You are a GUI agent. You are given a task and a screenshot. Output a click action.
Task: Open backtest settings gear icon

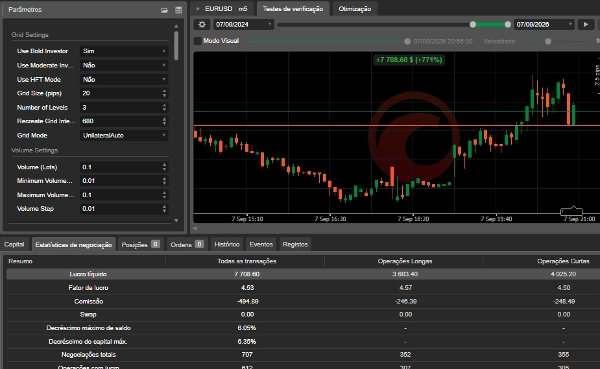(202, 24)
